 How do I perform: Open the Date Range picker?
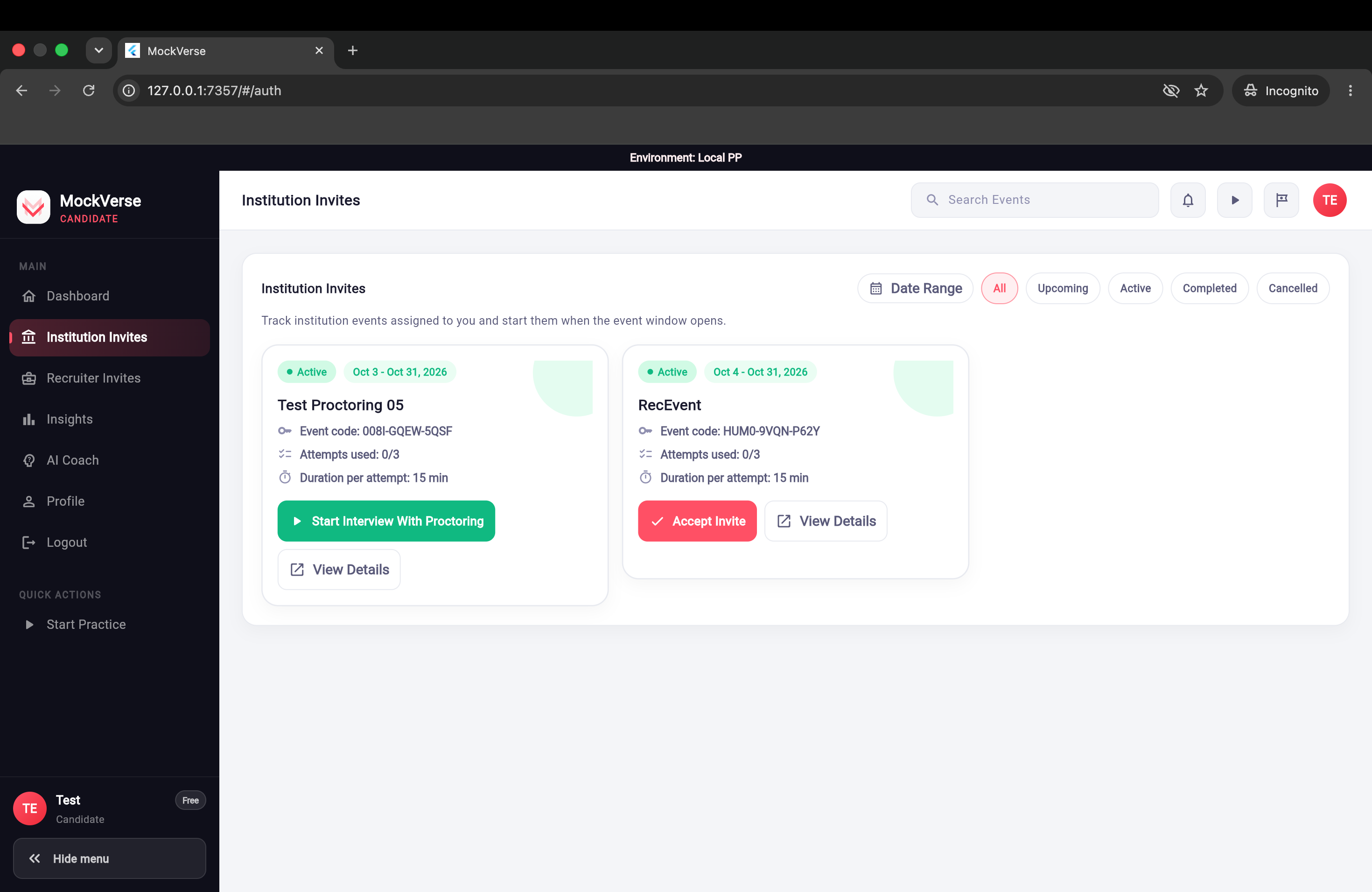(x=915, y=288)
